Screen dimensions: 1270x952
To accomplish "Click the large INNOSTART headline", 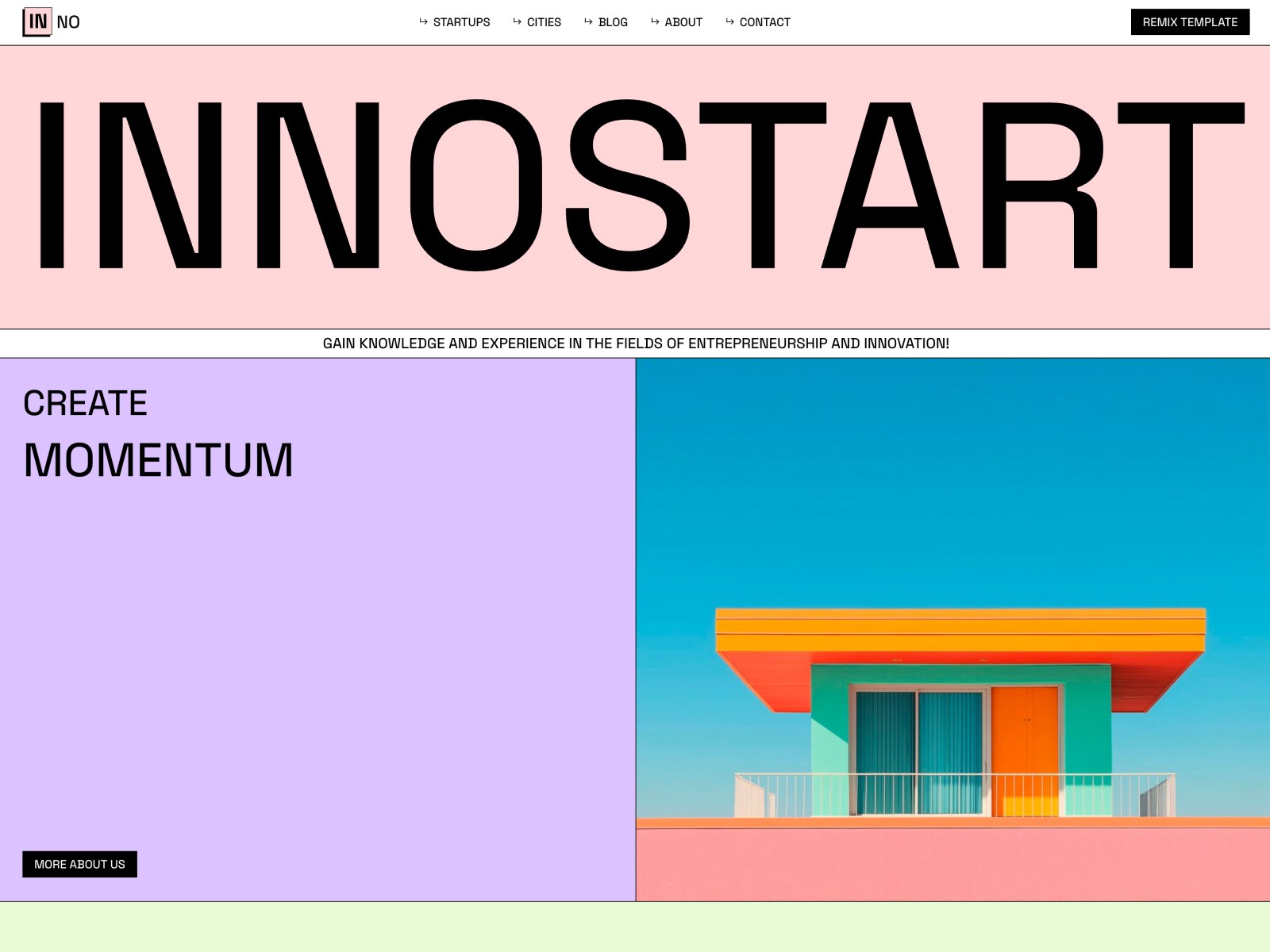I will tap(635, 186).
